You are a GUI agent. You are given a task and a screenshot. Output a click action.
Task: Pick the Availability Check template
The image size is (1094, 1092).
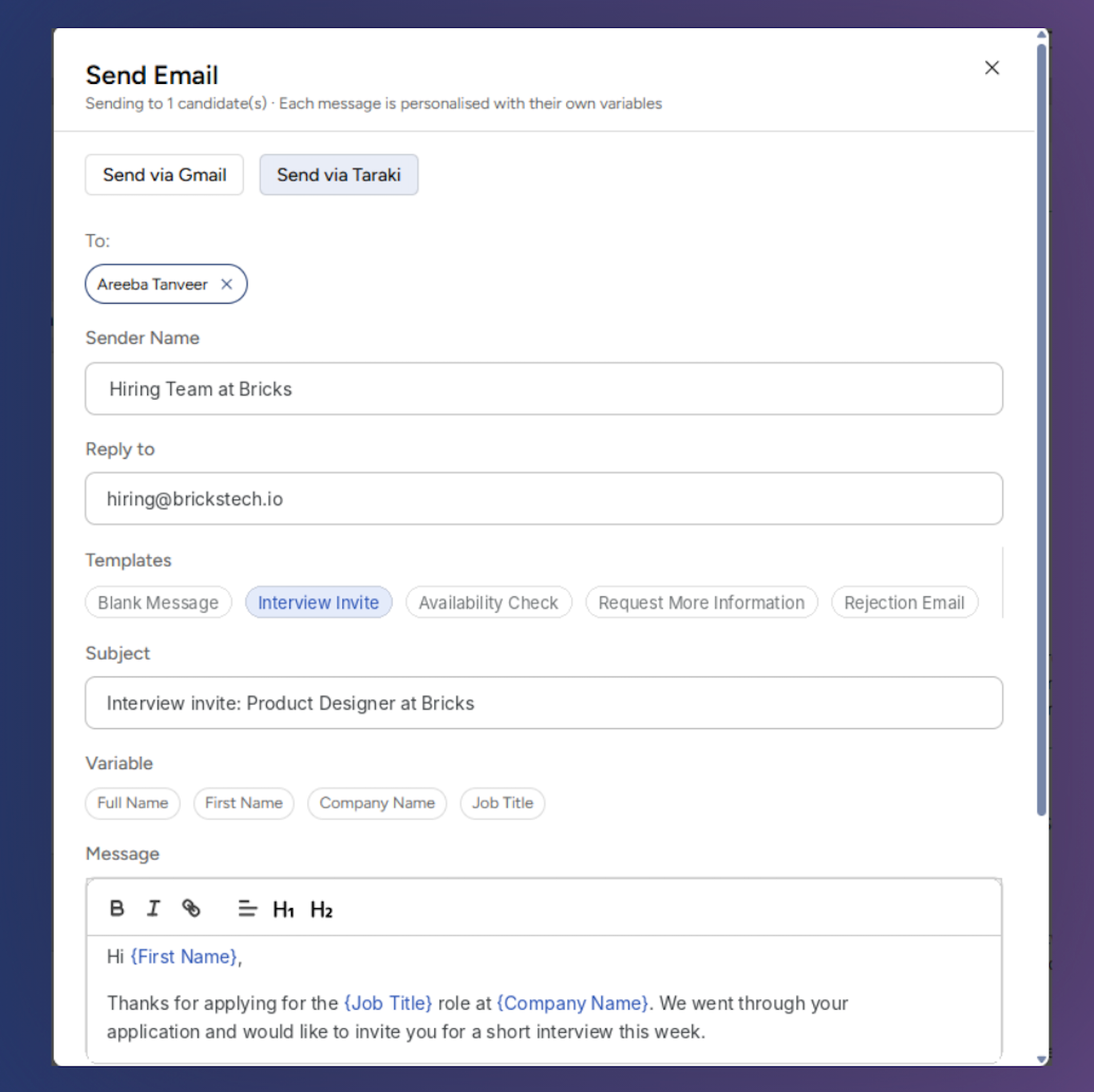click(489, 602)
